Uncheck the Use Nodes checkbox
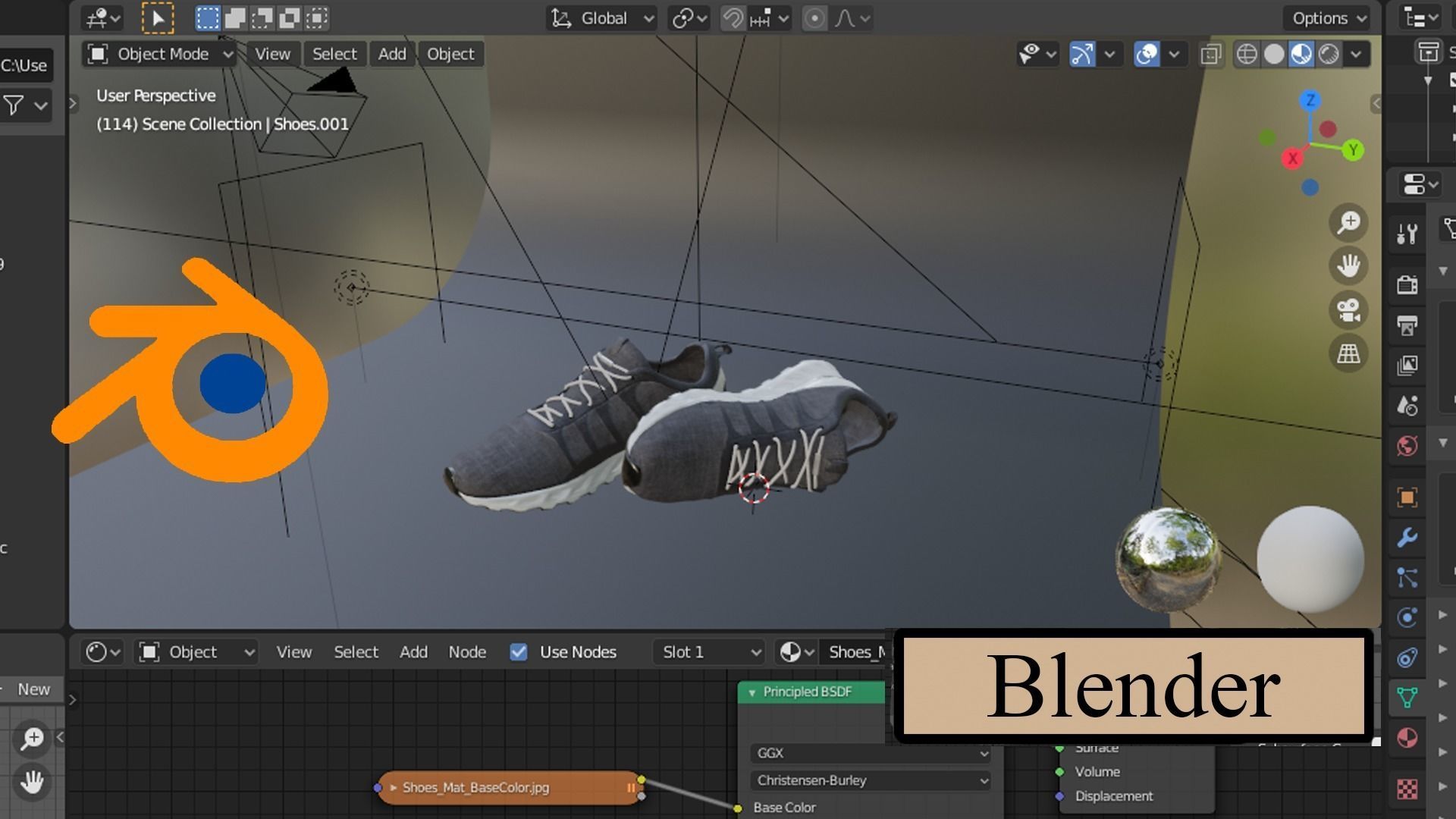 click(x=519, y=652)
